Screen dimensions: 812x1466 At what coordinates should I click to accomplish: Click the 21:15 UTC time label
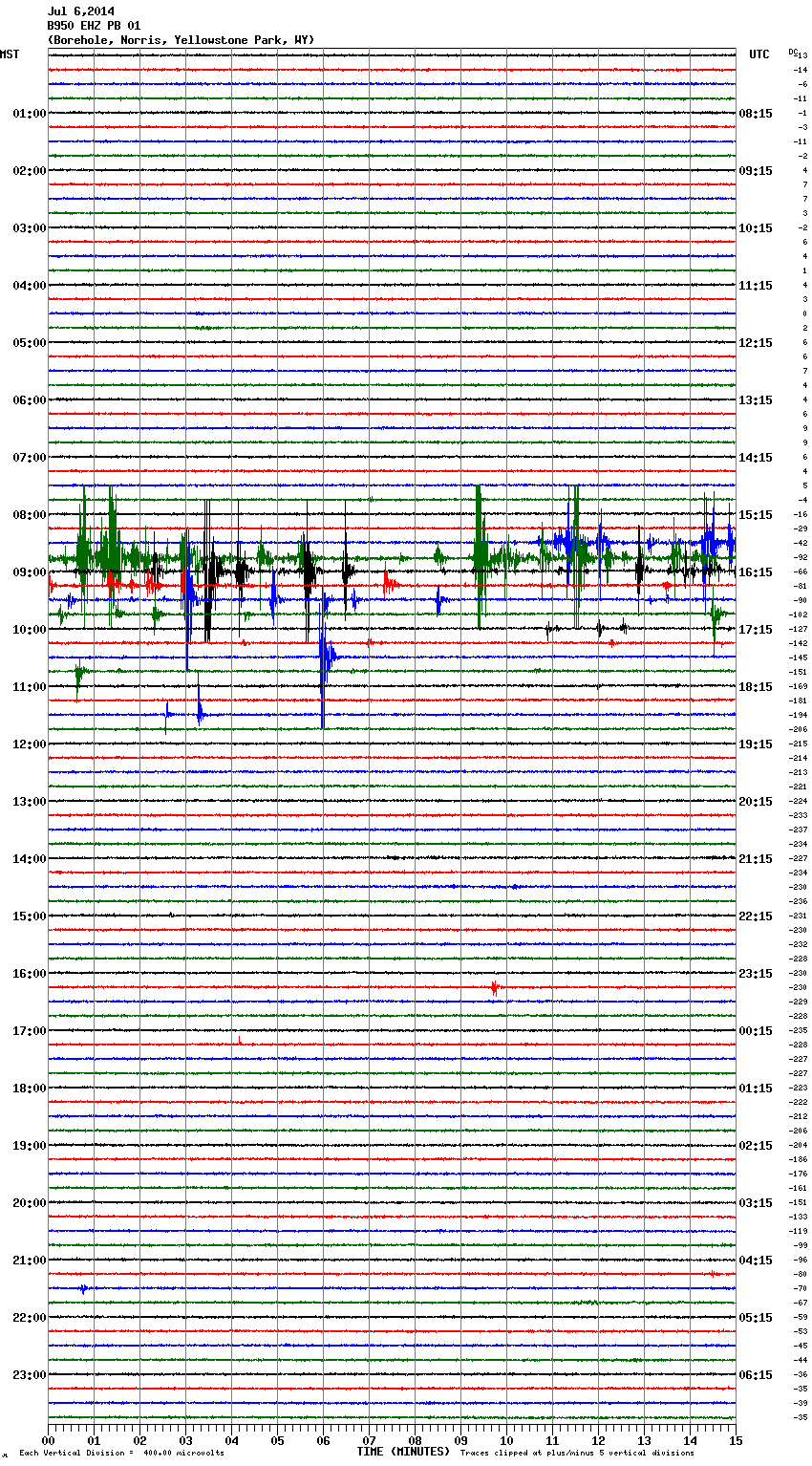(x=756, y=859)
